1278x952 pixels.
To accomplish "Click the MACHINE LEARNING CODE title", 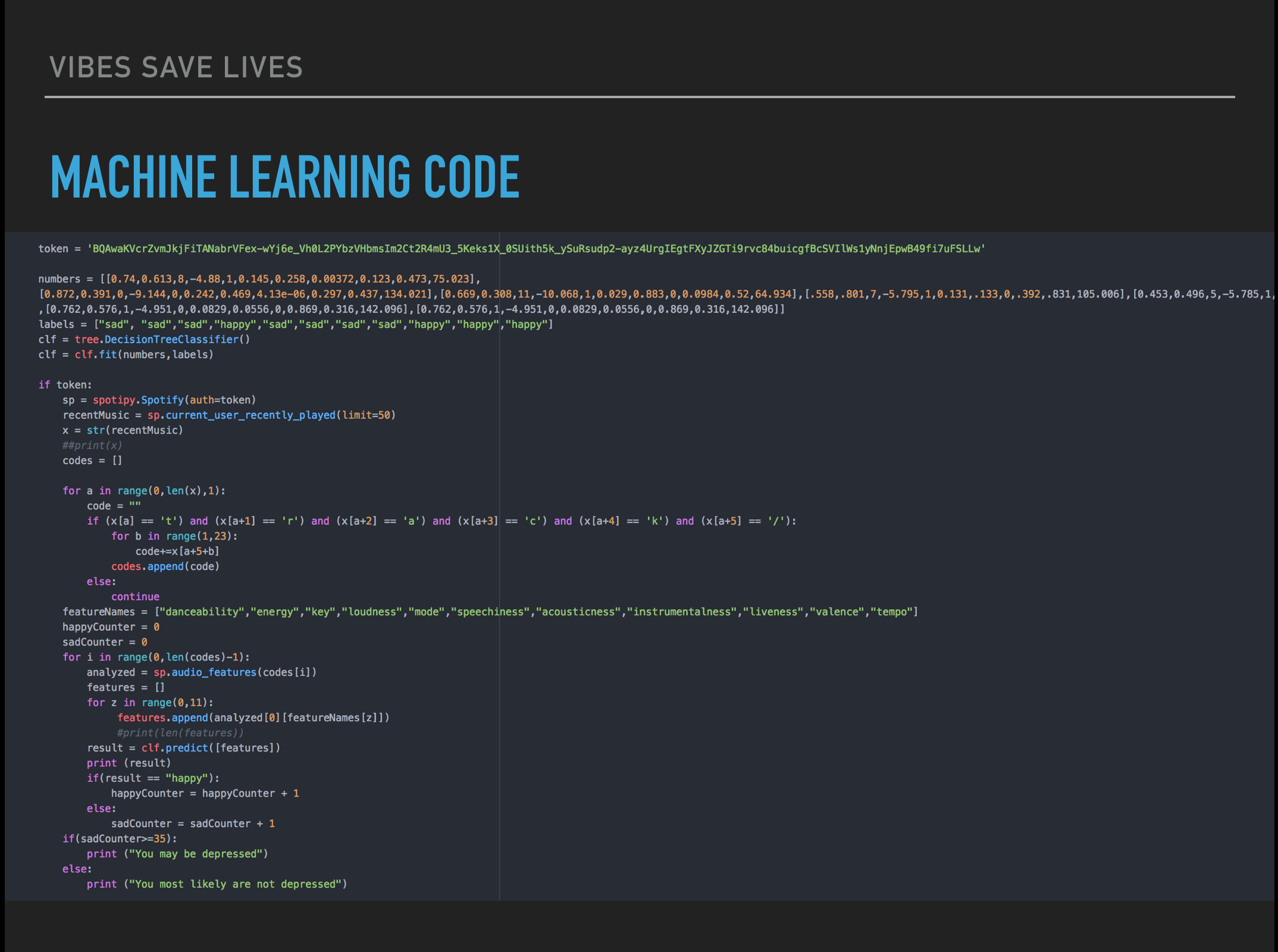I will [x=285, y=177].
